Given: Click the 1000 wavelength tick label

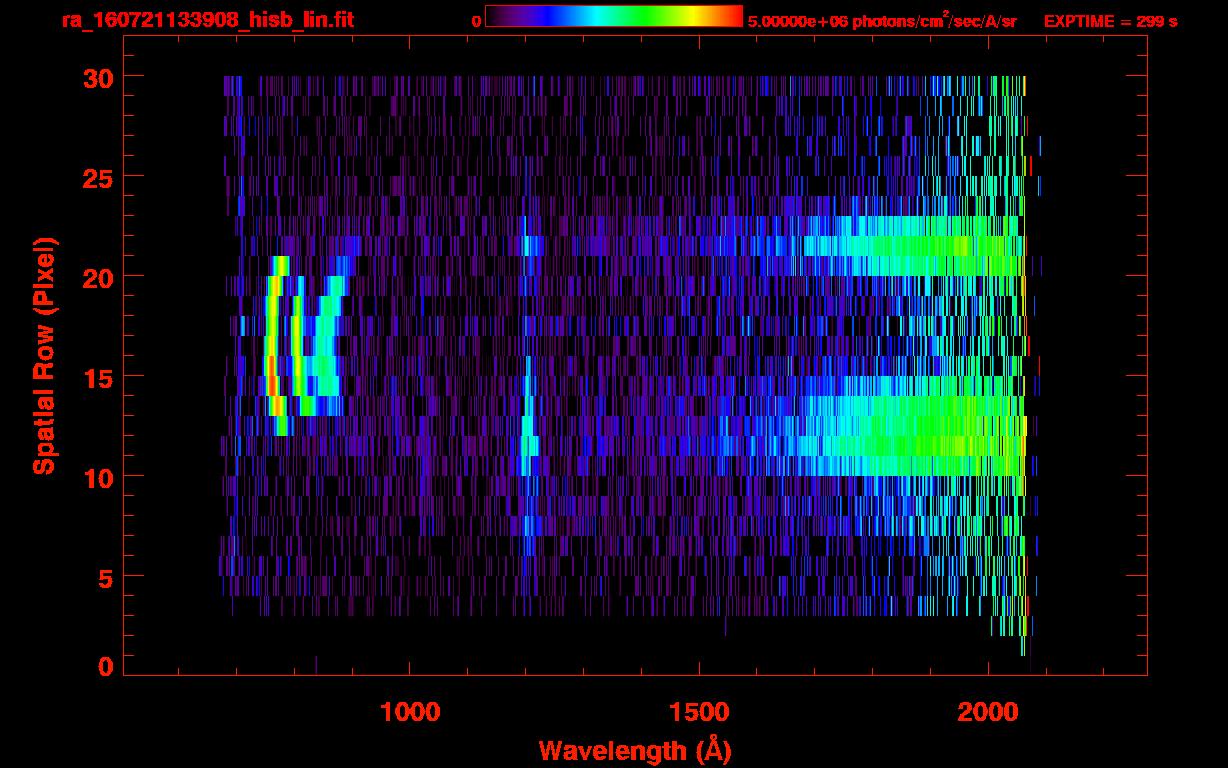Looking at the screenshot, I should tap(410, 711).
